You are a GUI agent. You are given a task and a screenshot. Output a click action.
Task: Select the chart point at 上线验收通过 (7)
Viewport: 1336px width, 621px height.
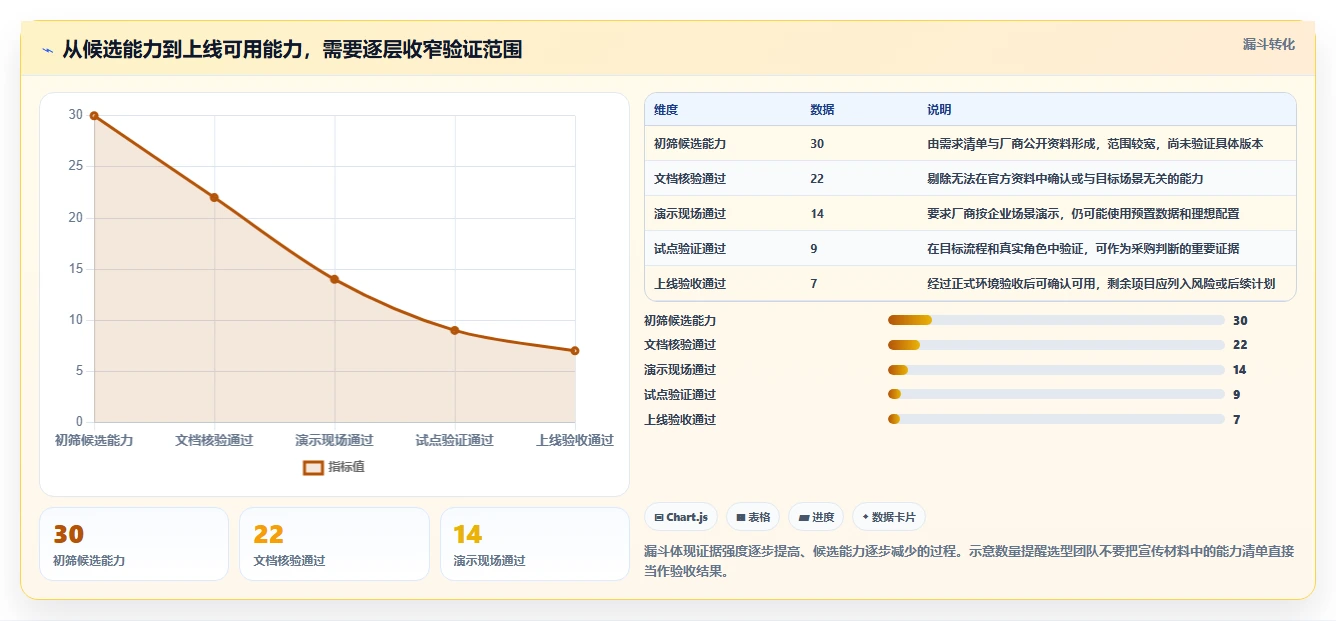coord(575,351)
